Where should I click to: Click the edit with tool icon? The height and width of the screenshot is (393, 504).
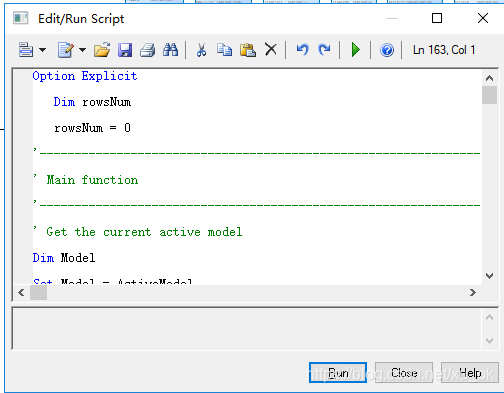coord(65,50)
